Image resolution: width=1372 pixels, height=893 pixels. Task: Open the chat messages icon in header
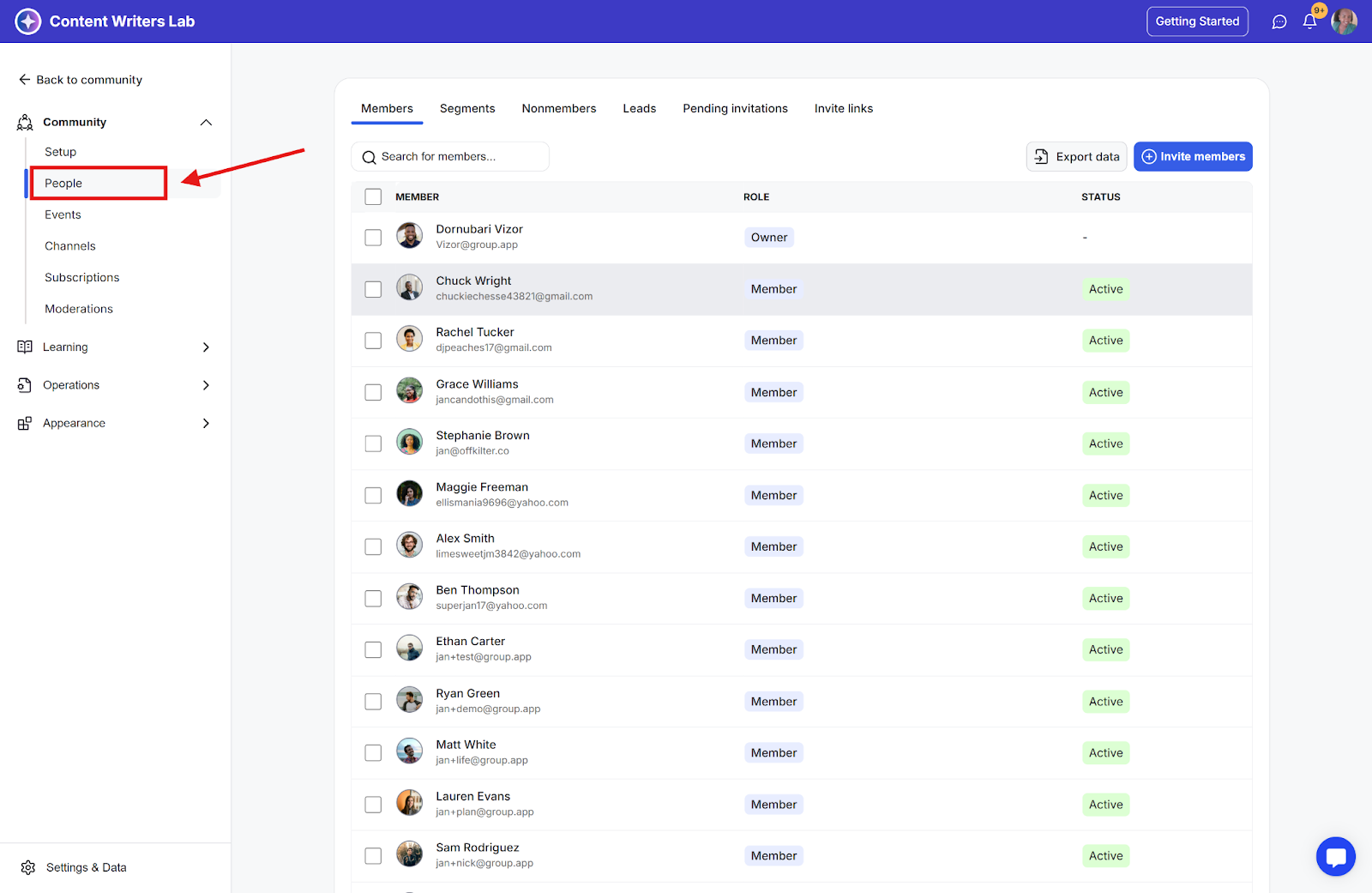click(x=1279, y=22)
